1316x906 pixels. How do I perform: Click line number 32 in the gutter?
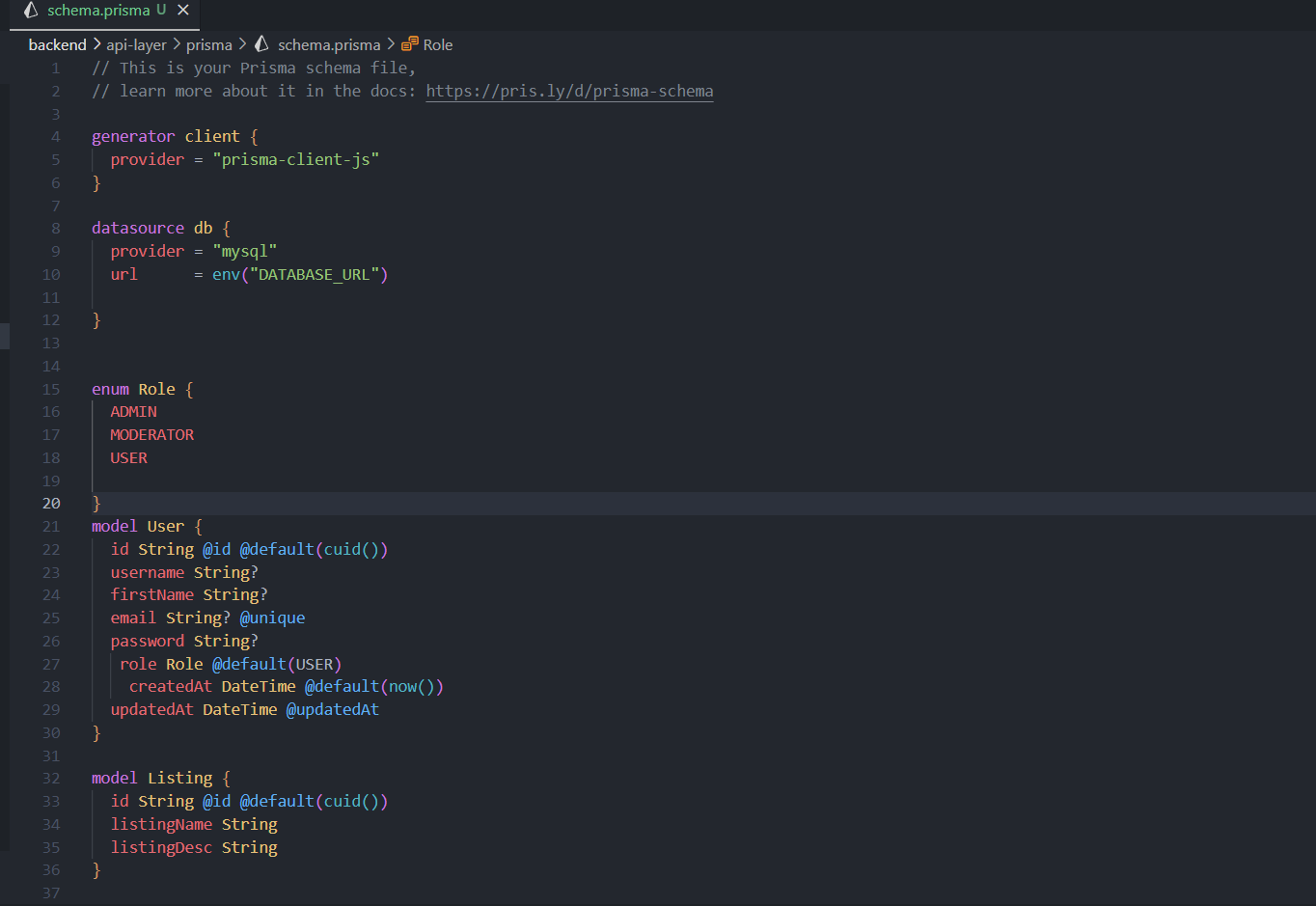pyautogui.click(x=51, y=779)
